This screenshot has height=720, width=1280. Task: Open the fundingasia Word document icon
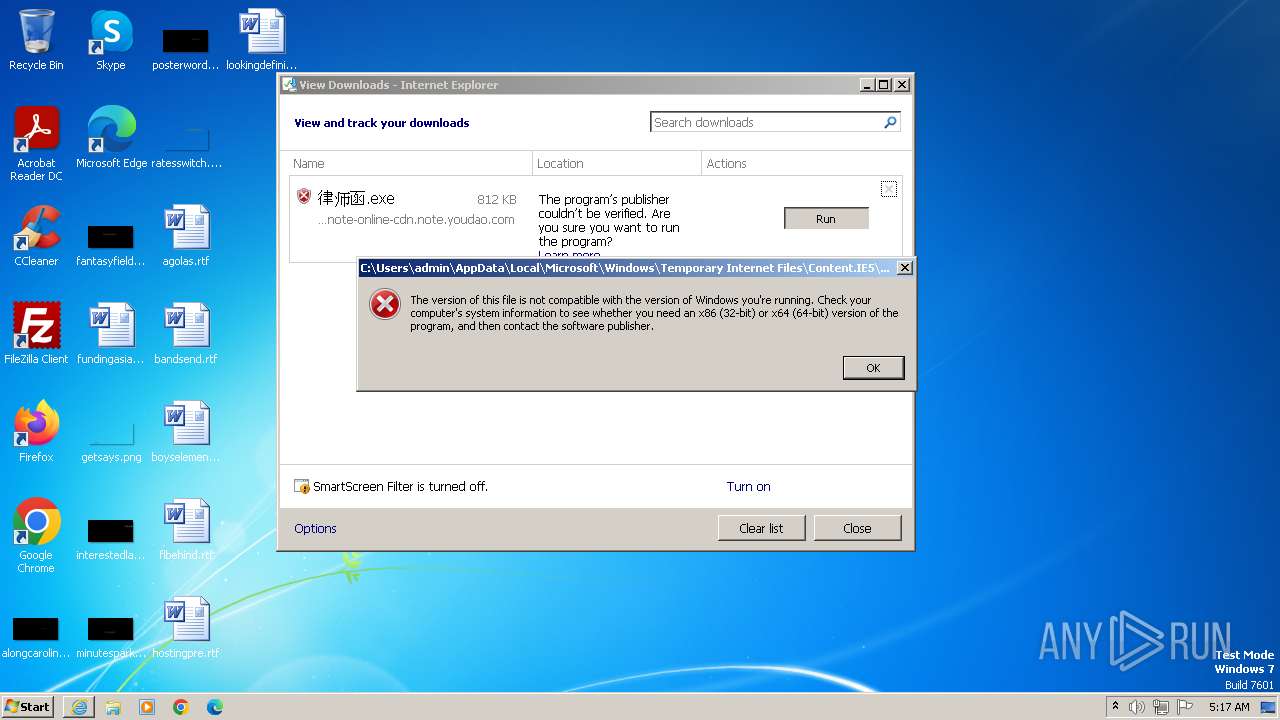pyautogui.click(x=111, y=334)
